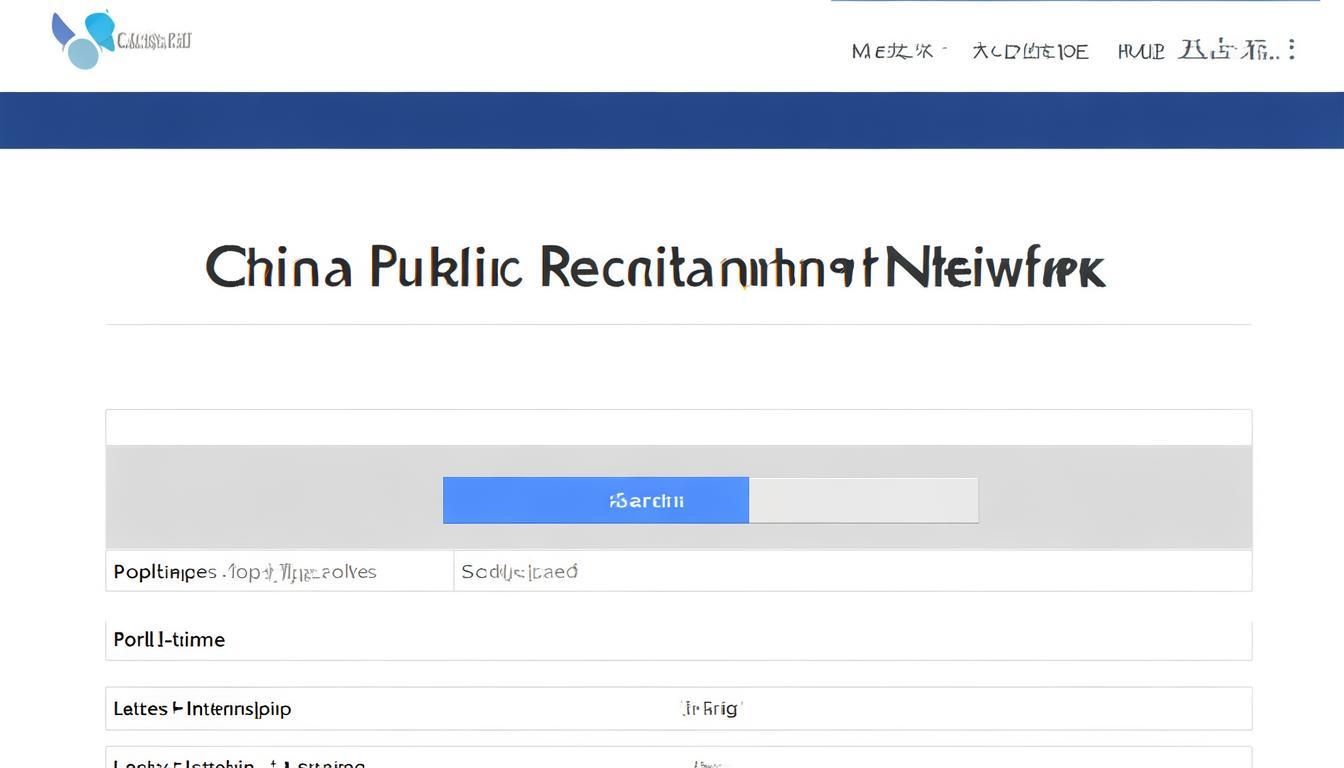Click the China Public Recruitment Network heading
This screenshot has height=768, width=1344.
tap(655, 268)
